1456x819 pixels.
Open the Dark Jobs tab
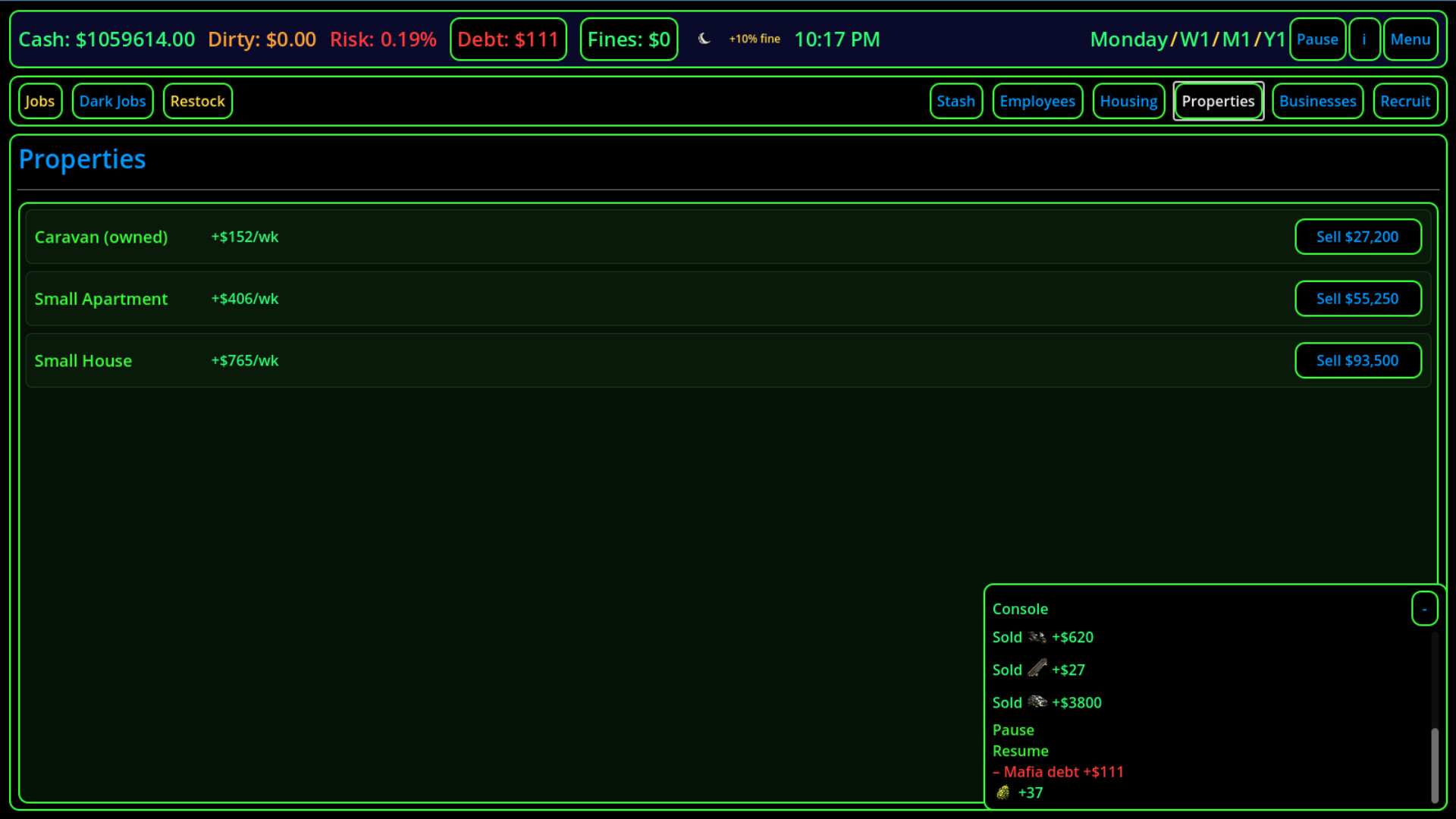coord(112,100)
